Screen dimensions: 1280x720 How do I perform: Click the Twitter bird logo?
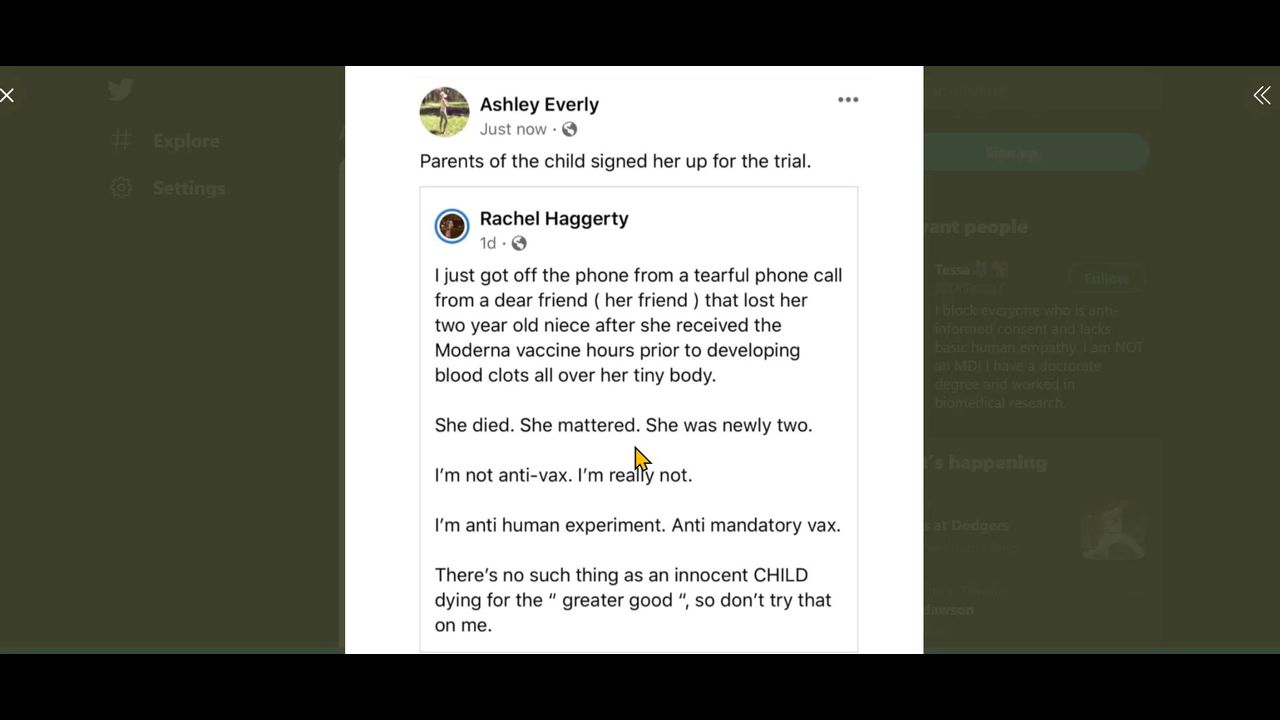(121, 90)
